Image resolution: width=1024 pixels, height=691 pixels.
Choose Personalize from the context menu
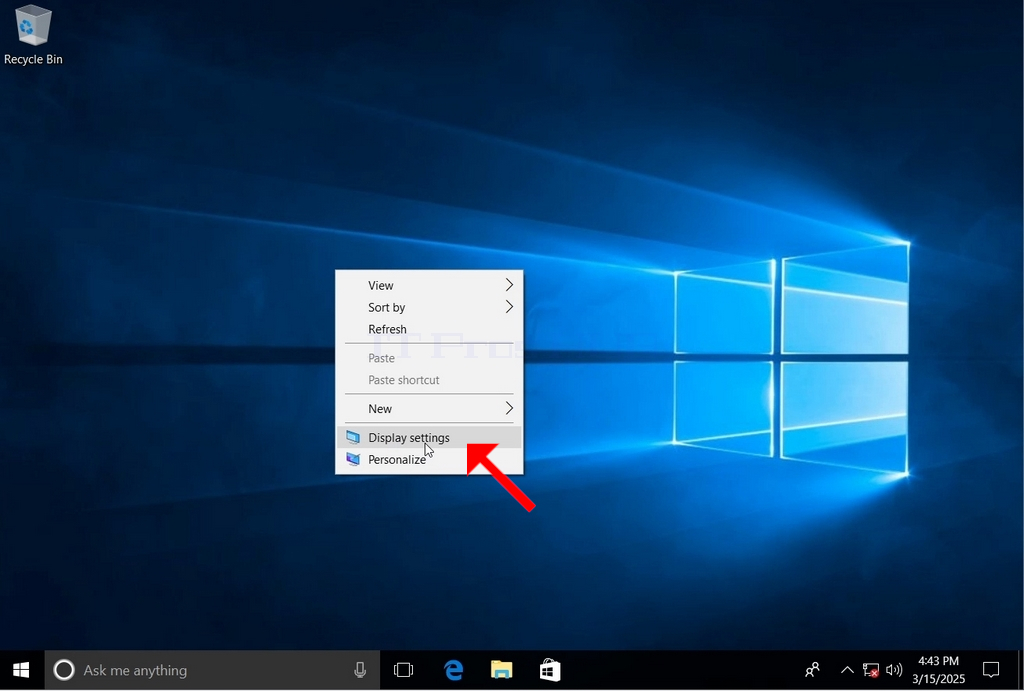point(429,460)
